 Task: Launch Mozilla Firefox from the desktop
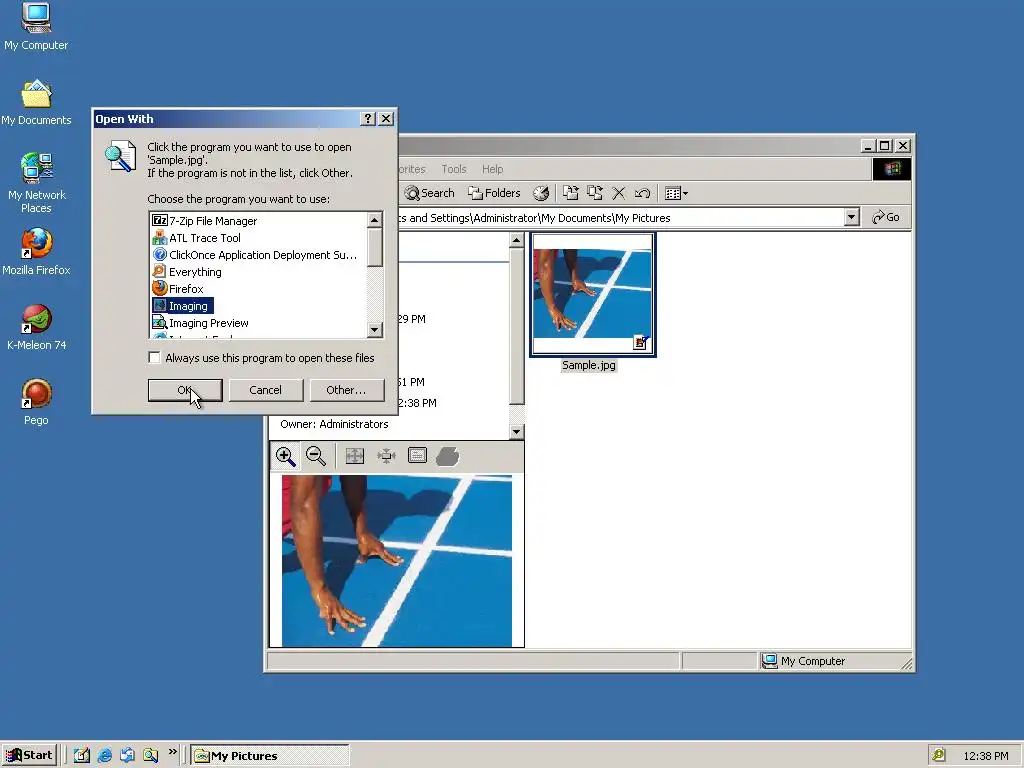tap(36, 252)
